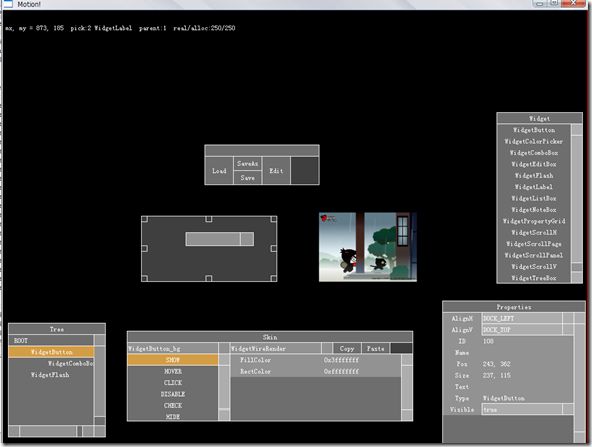592x447 pixels.
Task: Click the Load button
Action: pos(219,171)
